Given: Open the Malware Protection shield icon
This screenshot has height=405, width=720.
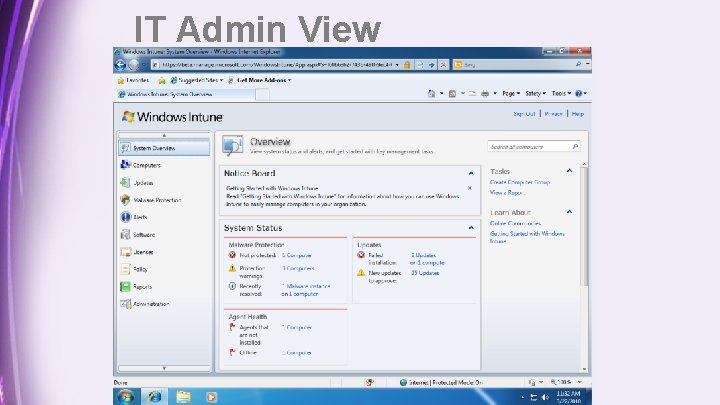Looking at the screenshot, I should click(125, 200).
